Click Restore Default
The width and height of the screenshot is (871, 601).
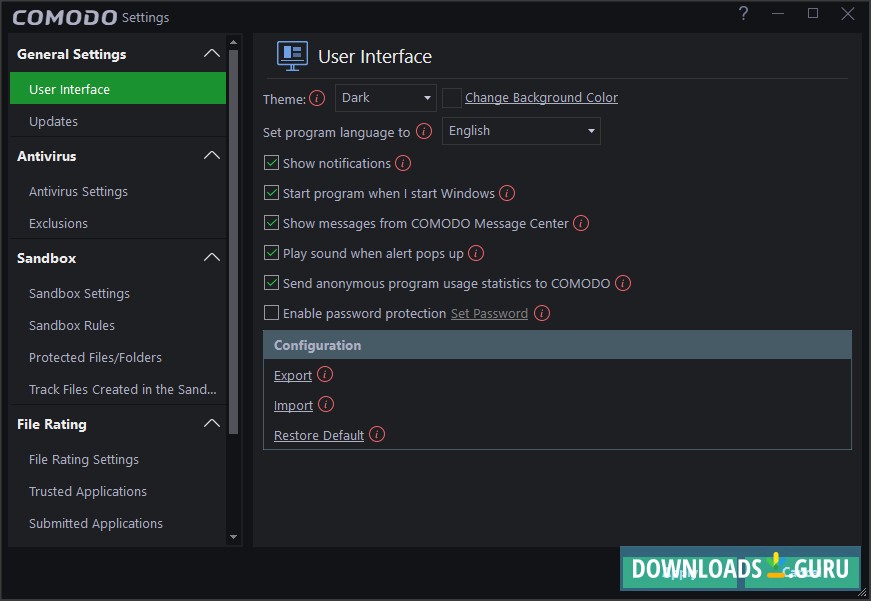click(x=316, y=435)
